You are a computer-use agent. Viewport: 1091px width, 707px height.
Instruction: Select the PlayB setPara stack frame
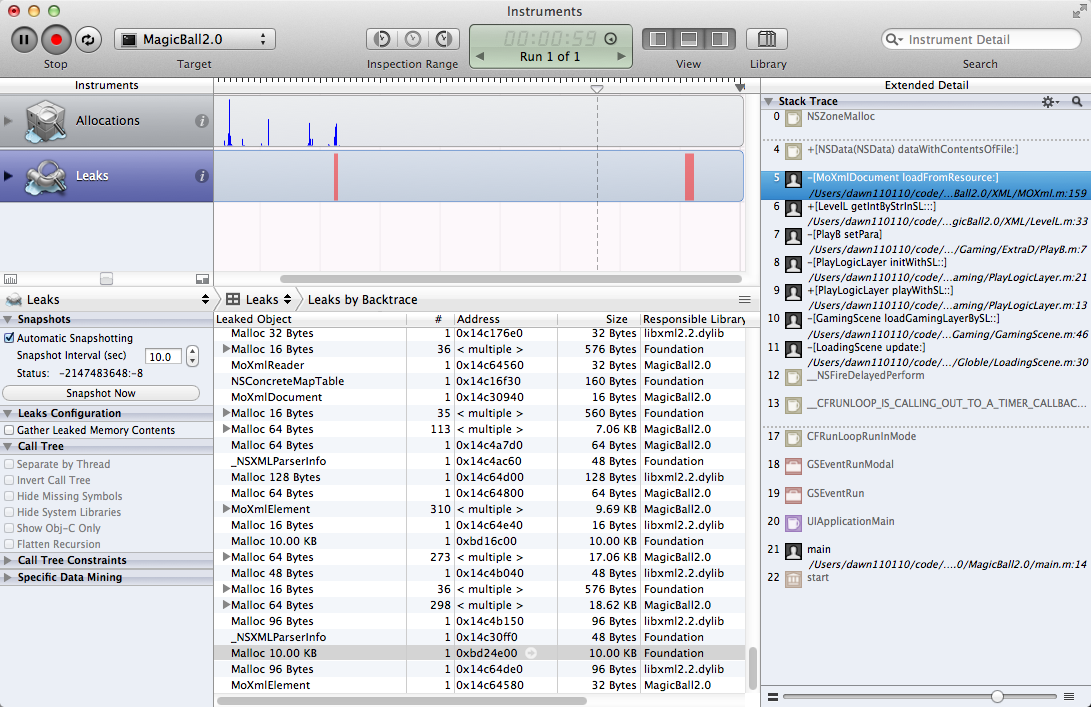(926, 241)
